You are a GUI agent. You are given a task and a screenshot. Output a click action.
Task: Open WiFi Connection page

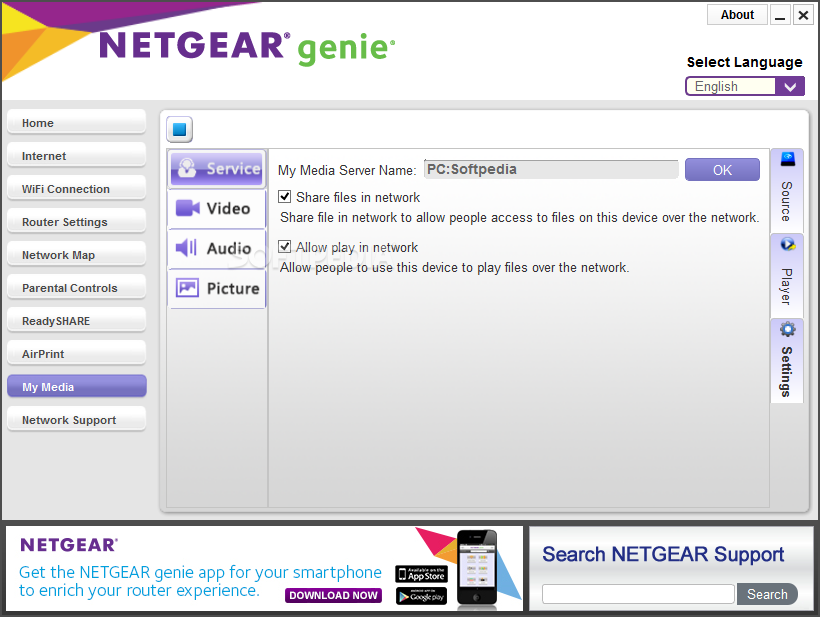pos(76,189)
